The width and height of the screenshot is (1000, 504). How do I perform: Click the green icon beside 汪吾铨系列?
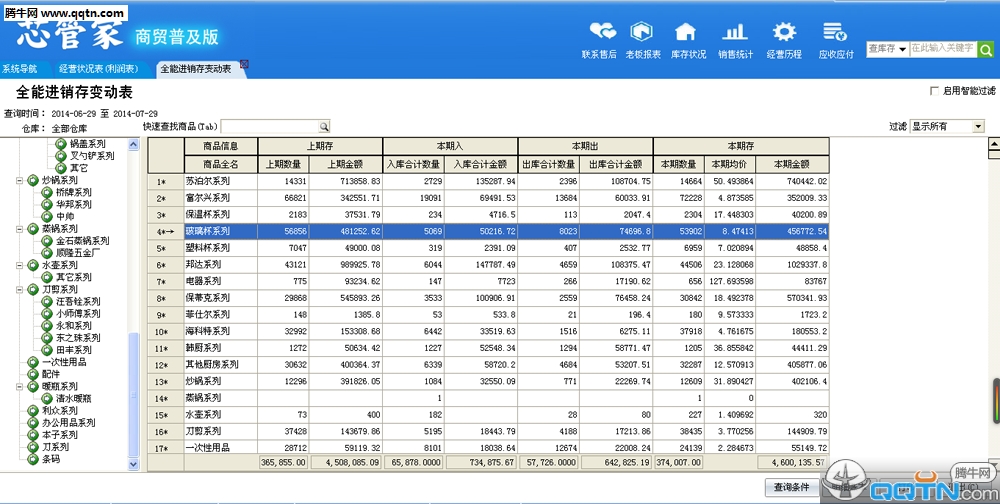(47, 301)
